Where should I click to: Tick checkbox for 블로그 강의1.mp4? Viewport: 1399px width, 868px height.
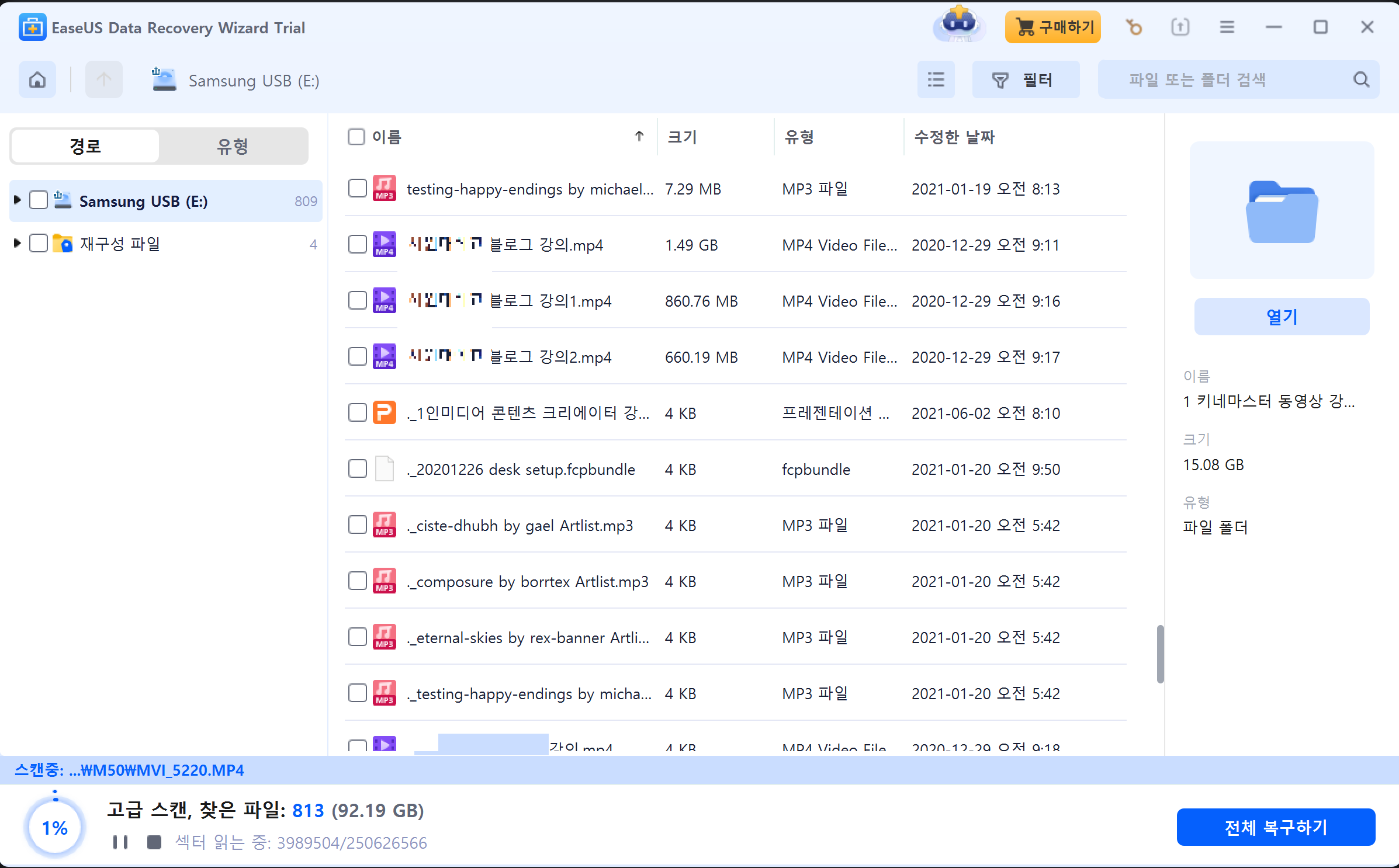[x=357, y=301]
